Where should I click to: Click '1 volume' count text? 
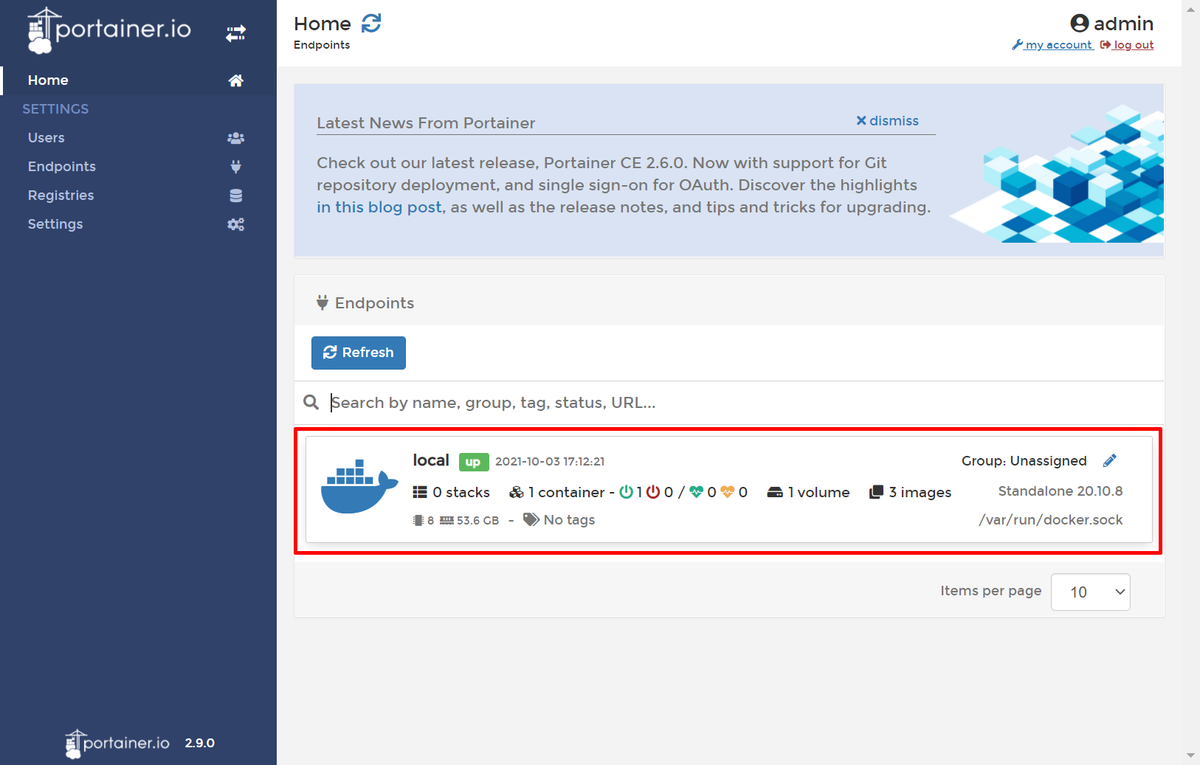819,492
